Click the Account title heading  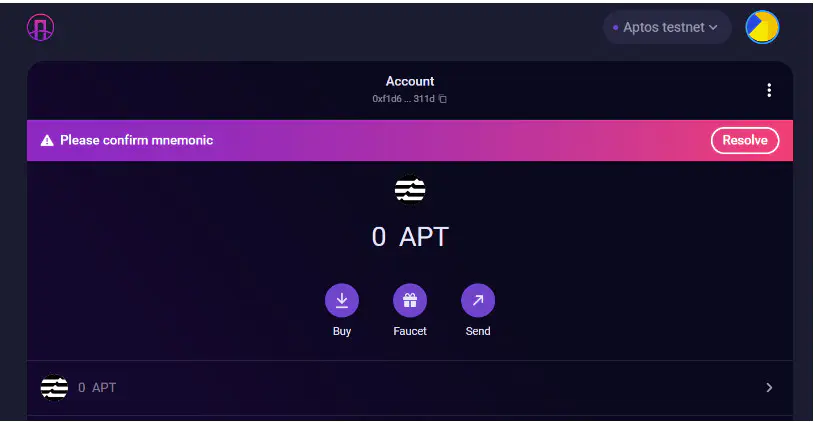click(x=410, y=81)
